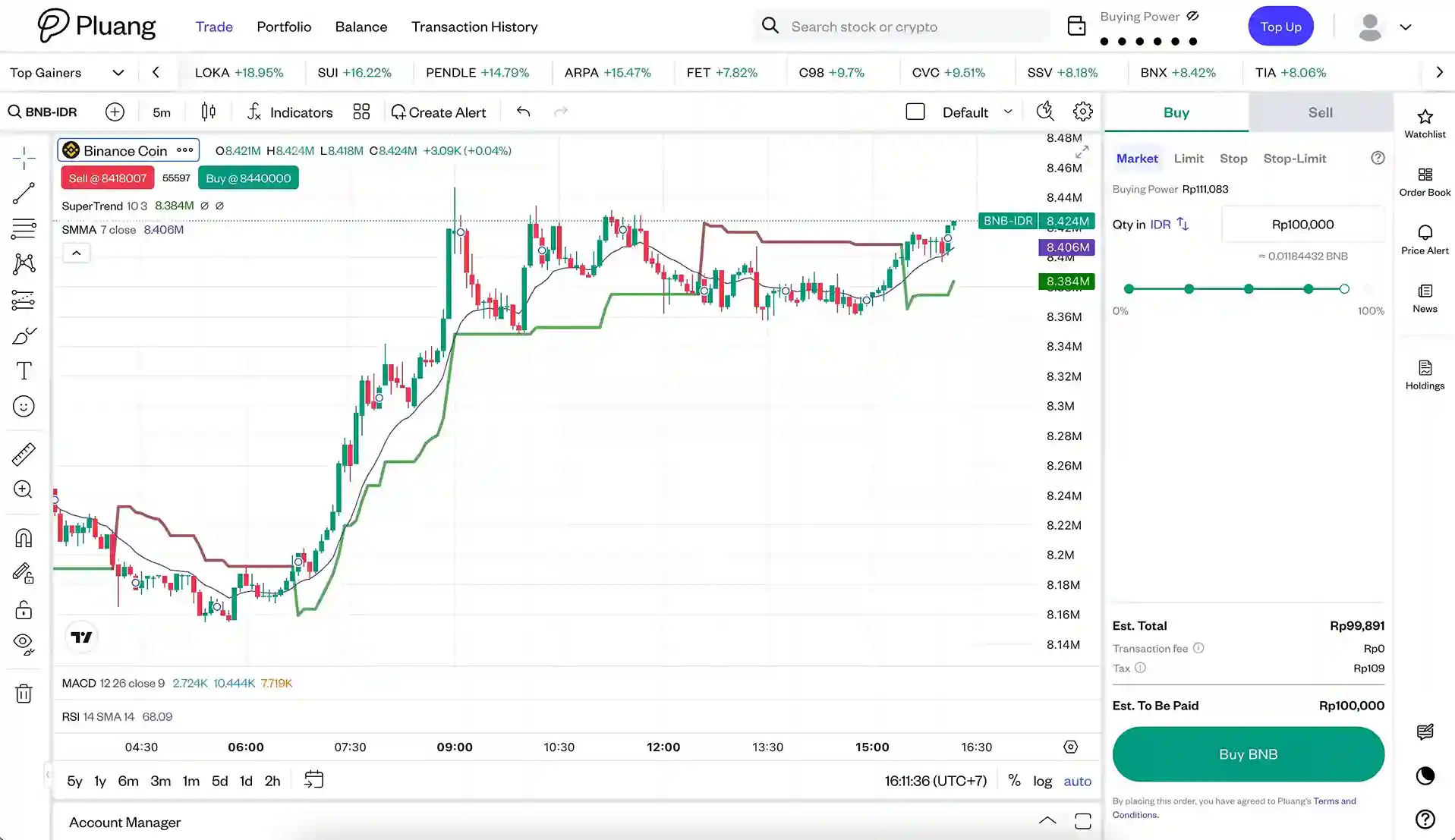Open the candlestick chart type selector
The image size is (1455, 840).
click(x=208, y=112)
